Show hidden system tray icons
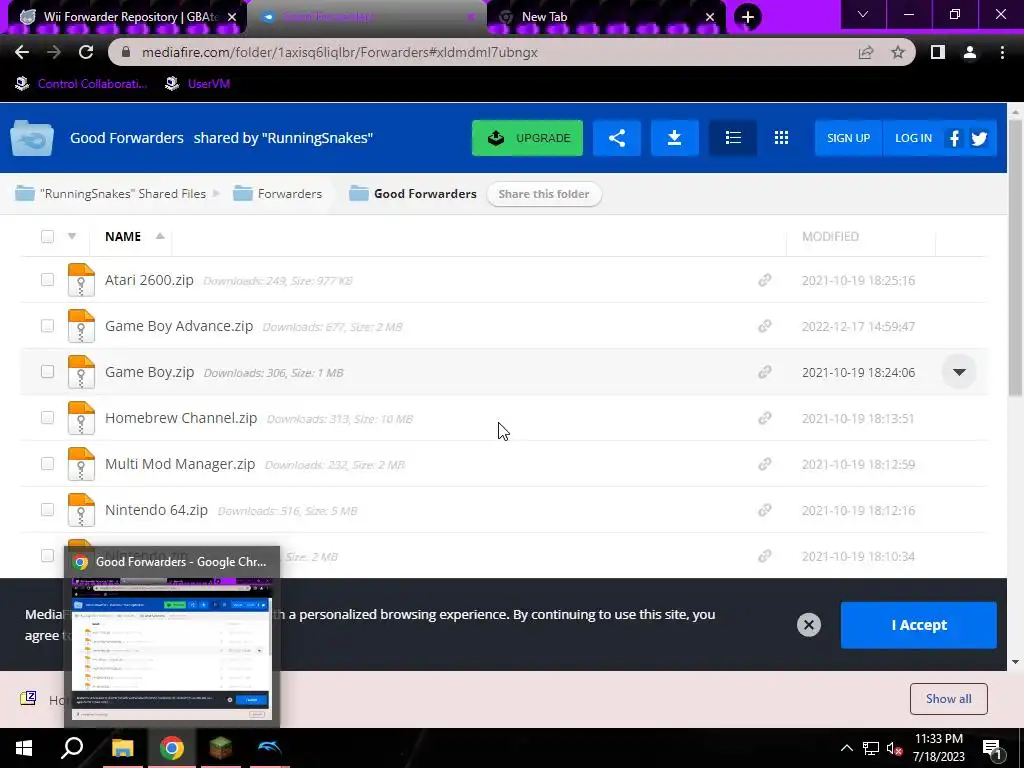Viewport: 1024px width, 768px height. coord(846,748)
